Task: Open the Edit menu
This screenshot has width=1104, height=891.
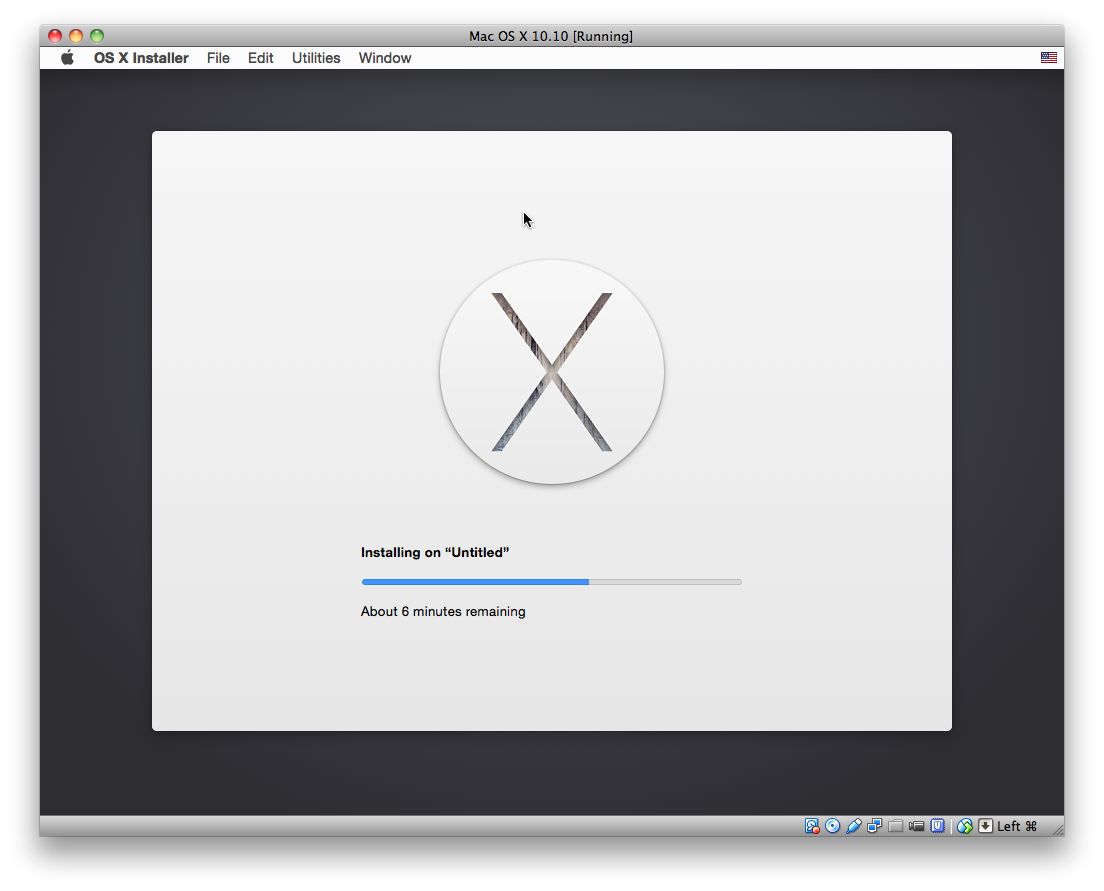Action: (261, 58)
